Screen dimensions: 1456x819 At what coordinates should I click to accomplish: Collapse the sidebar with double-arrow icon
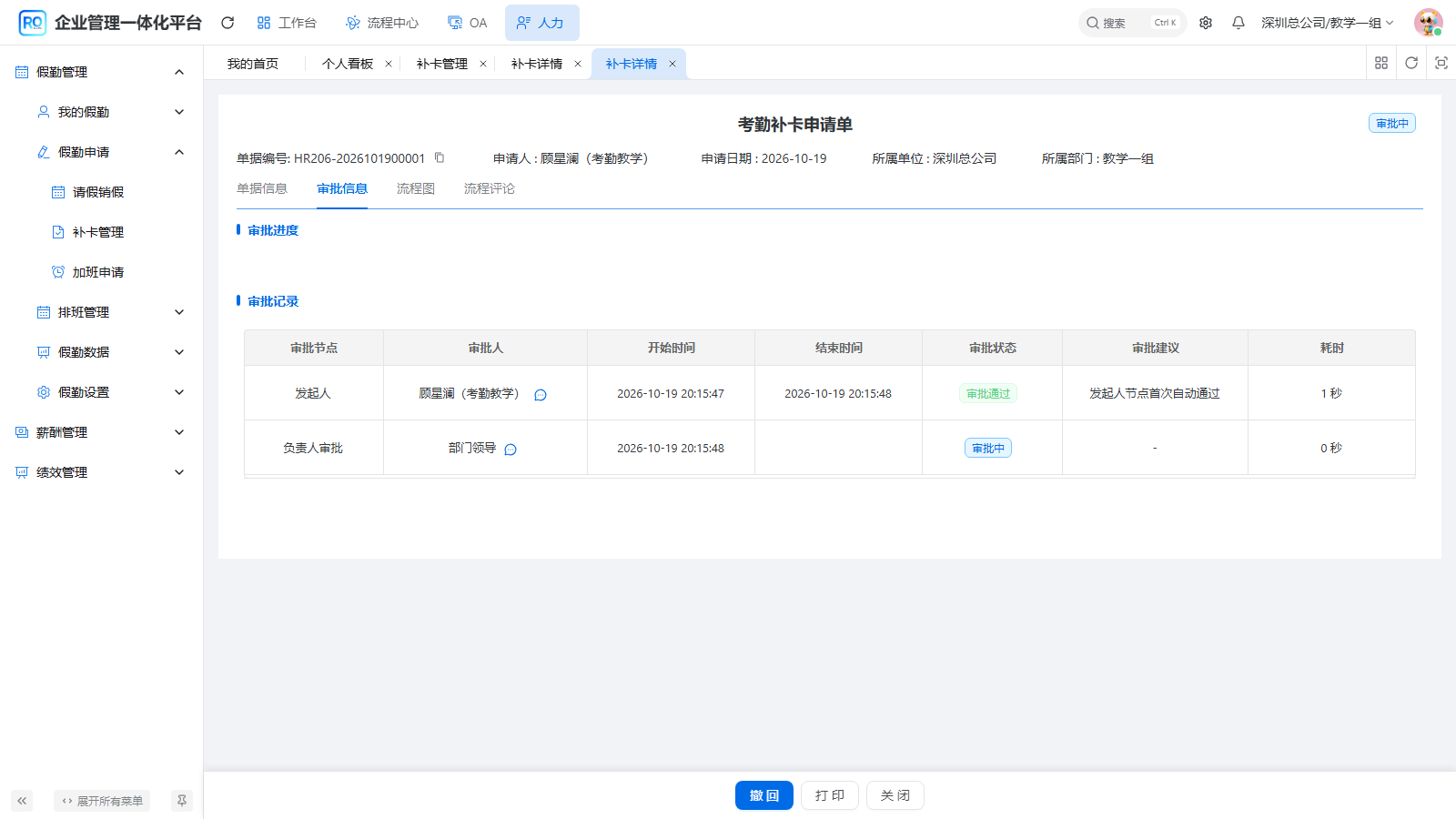pyautogui.click(x=22, y=801)
